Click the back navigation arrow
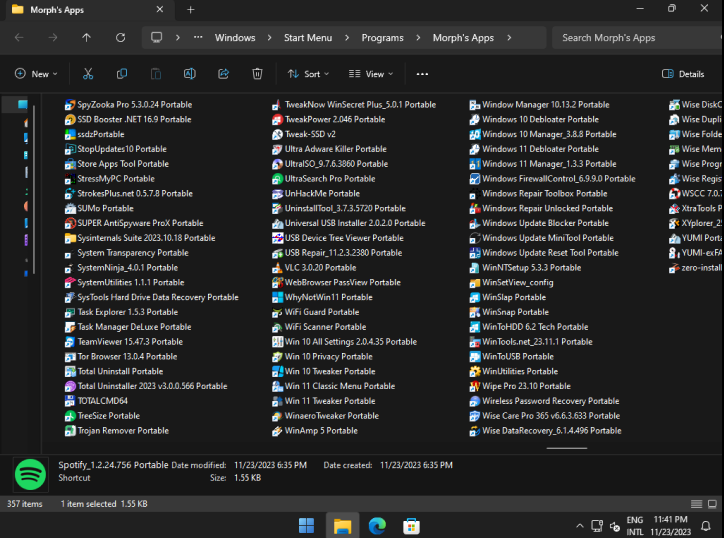The image size is (724, 538). click(x=19, y=37)
